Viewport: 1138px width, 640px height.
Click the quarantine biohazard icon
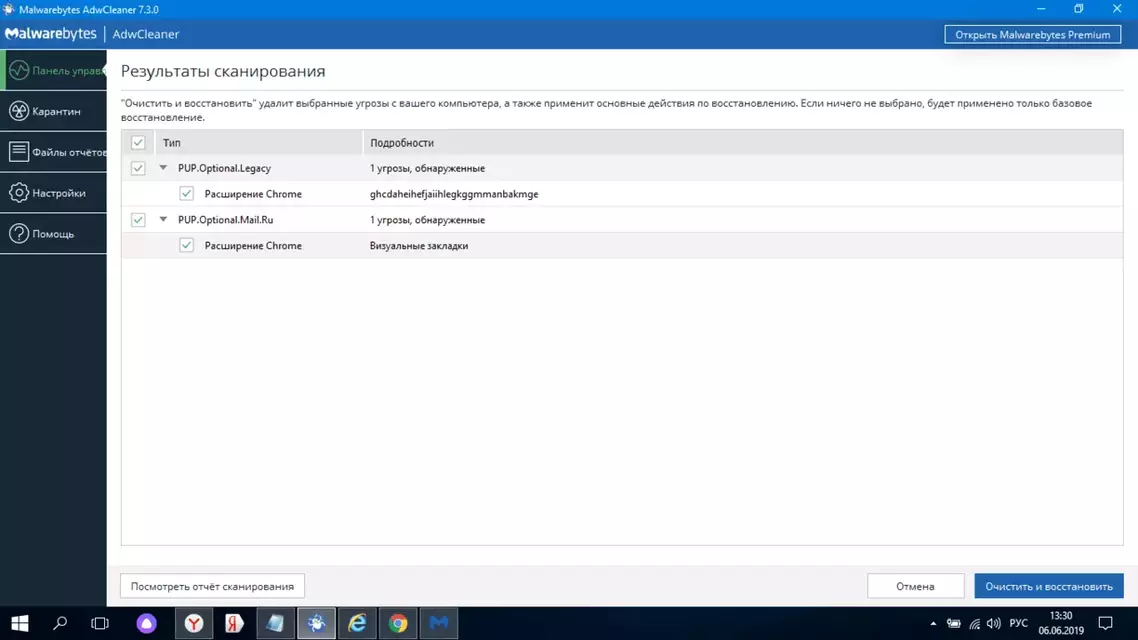click(19, 111)
